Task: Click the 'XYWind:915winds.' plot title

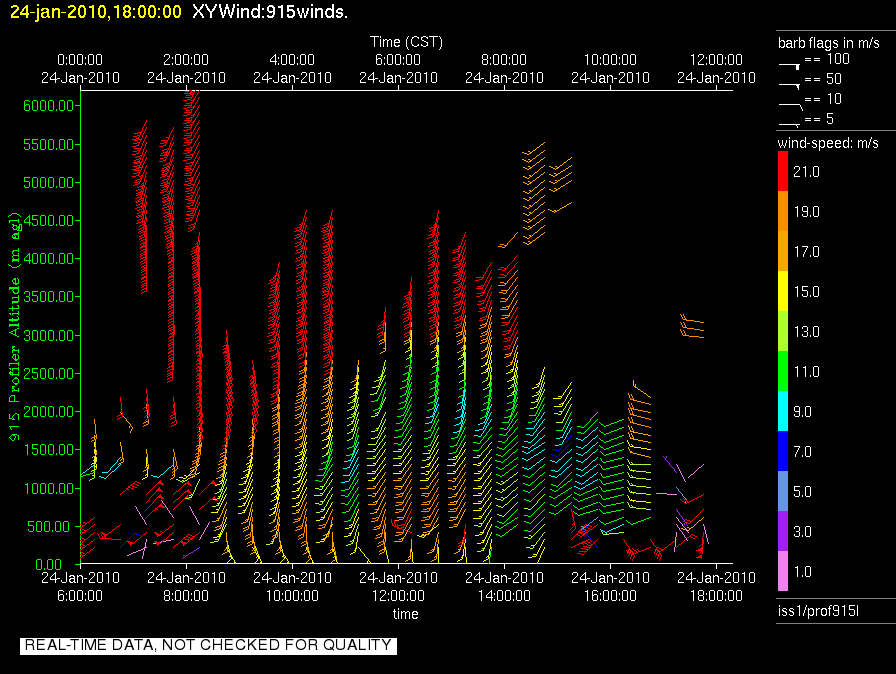Action: [x=270, y=11]
